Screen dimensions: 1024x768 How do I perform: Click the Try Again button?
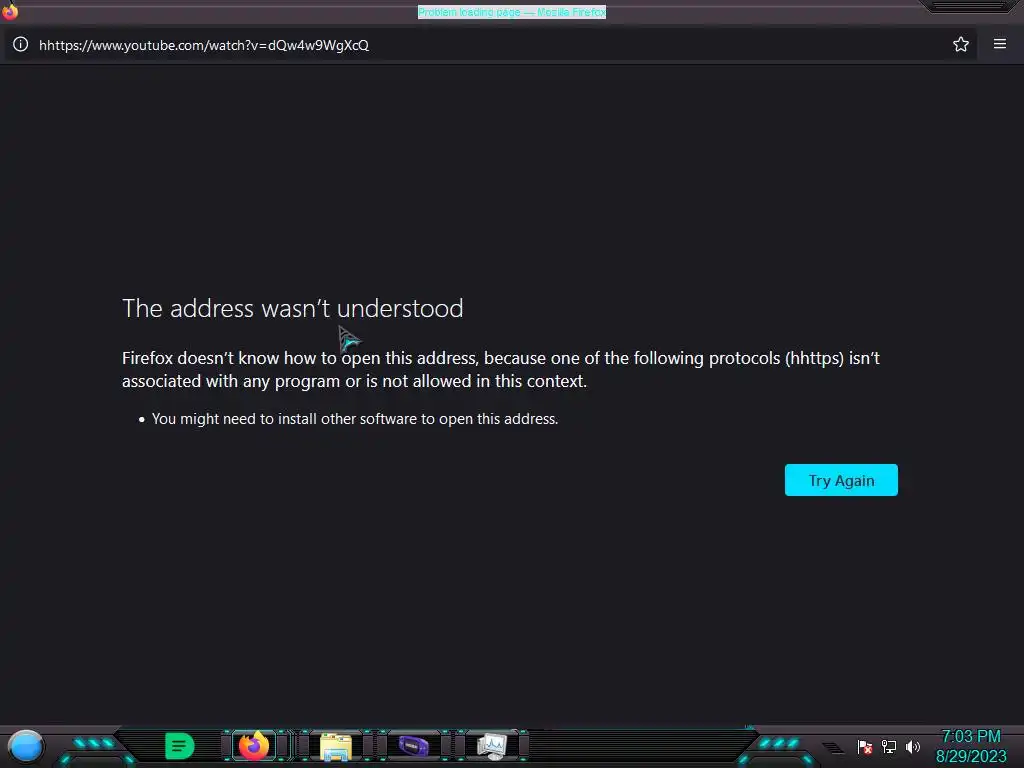(841, 480)
